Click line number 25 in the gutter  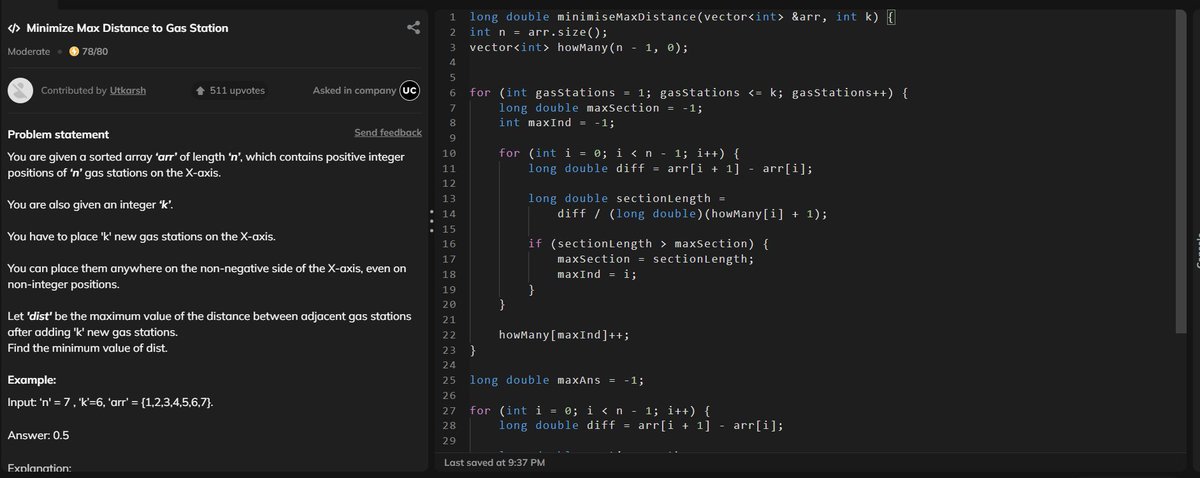[449, 380]
